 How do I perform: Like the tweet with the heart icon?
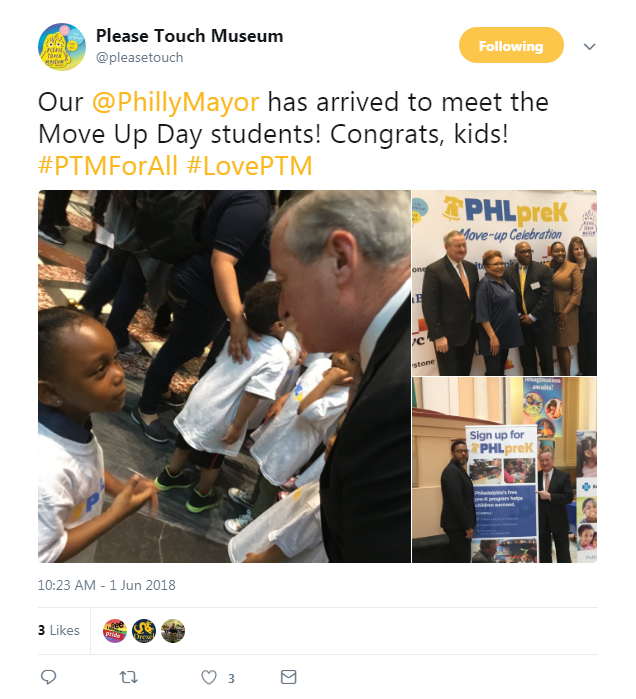point(209,677)
